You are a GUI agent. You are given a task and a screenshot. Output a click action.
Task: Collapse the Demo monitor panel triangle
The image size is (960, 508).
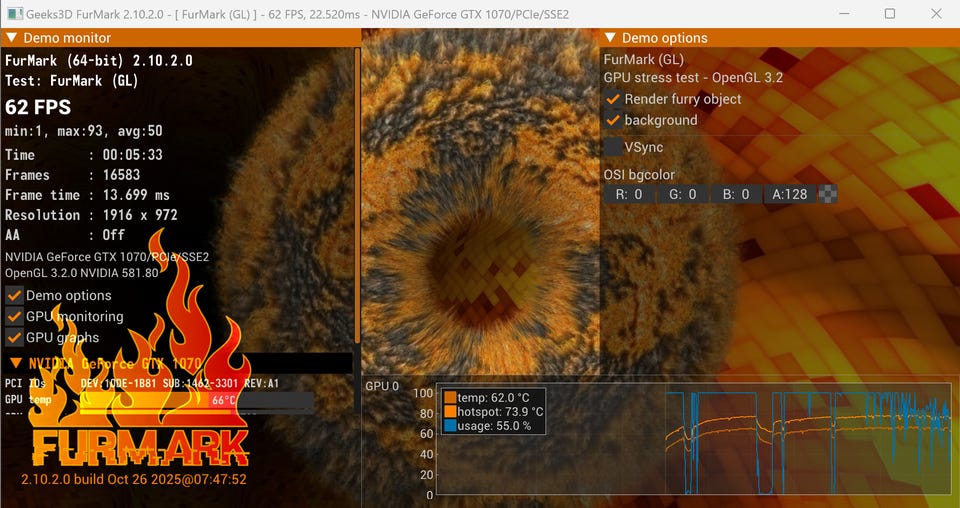pos(11,38)
